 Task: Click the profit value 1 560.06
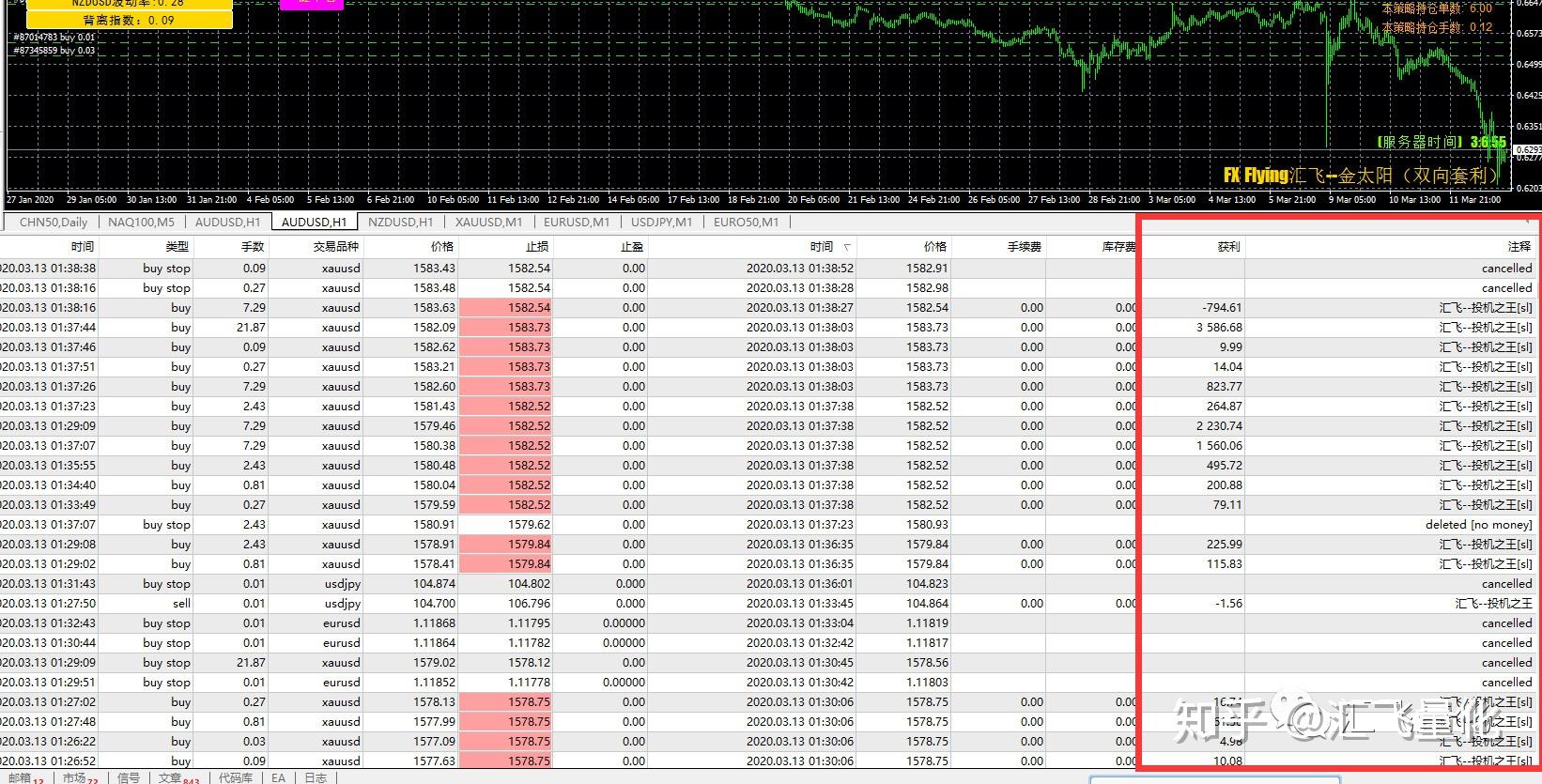(1219, 446)
